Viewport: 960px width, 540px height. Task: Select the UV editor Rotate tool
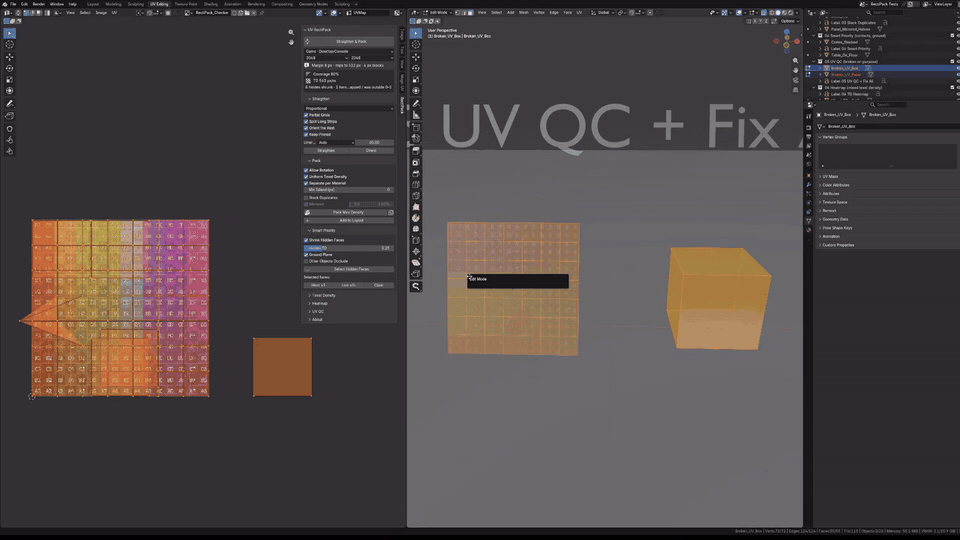[x=9, y=69]
